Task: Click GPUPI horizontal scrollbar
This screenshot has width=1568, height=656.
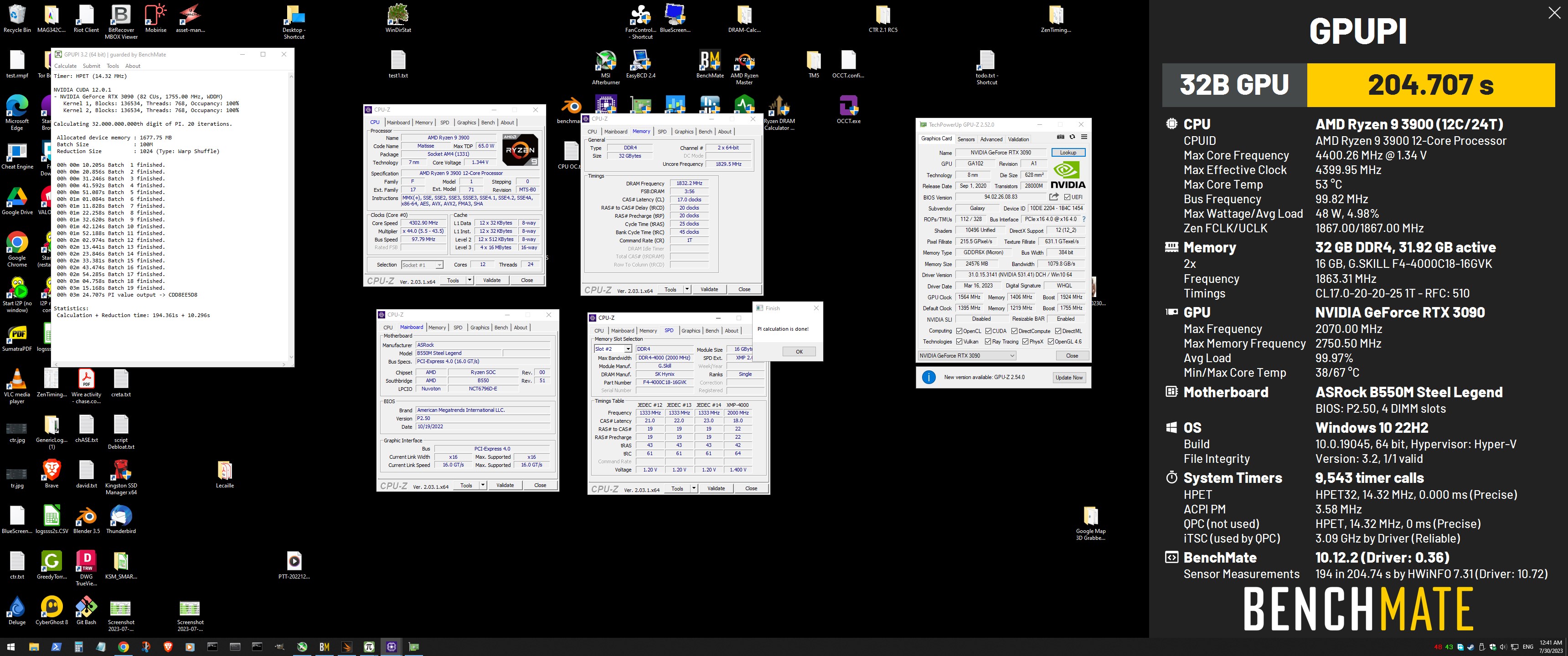Action: pyautogui.click(x=170, y=364)
